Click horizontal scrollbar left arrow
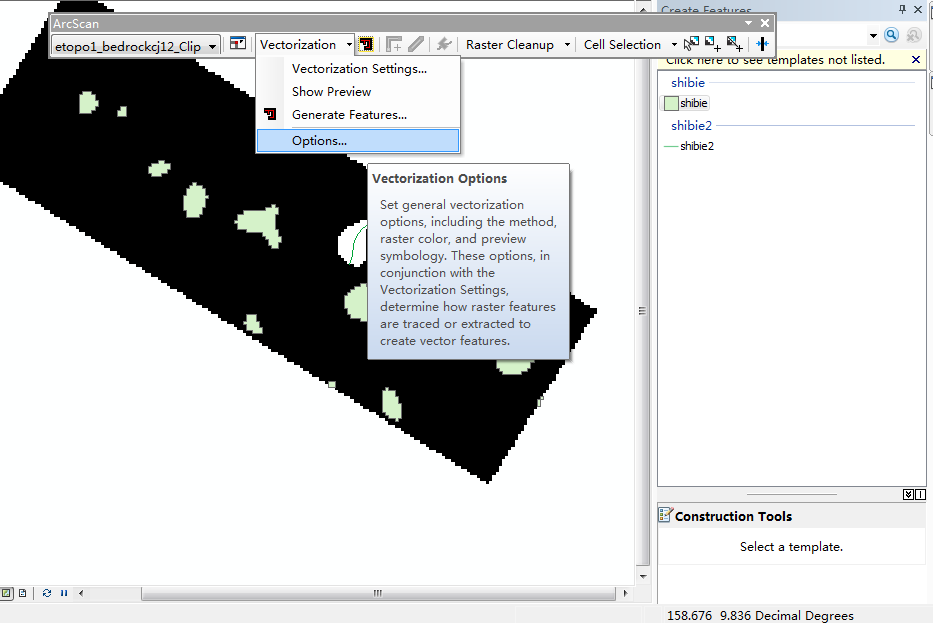 point(81,593)
